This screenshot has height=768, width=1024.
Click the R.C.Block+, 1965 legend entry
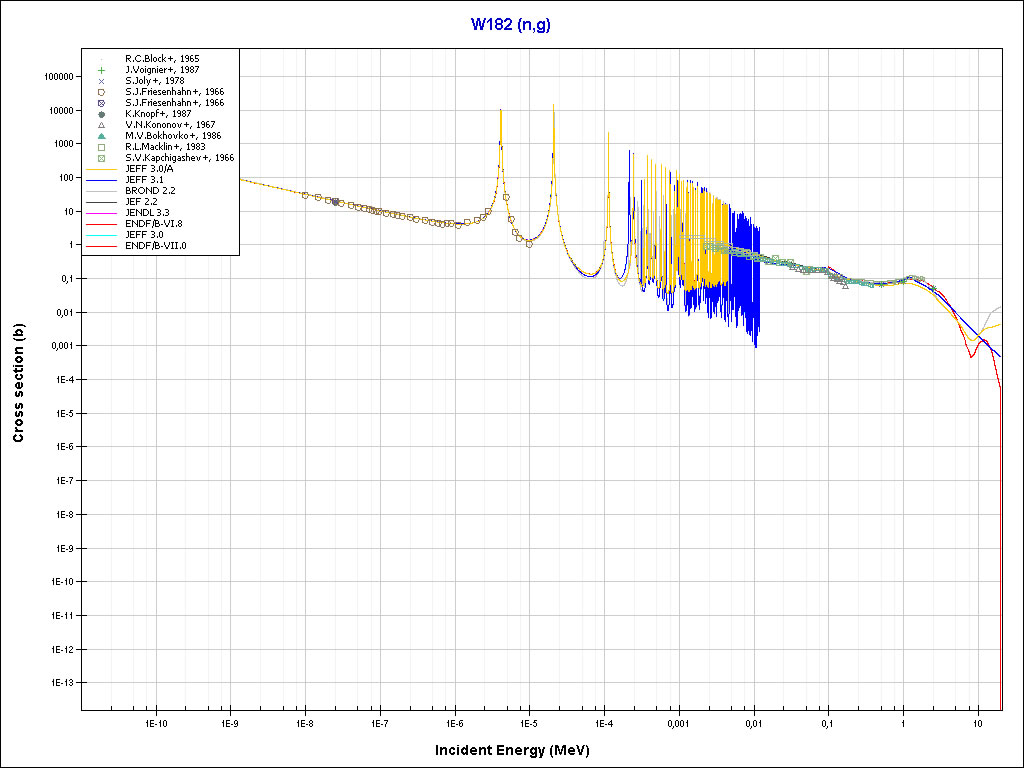pos(162,59)
